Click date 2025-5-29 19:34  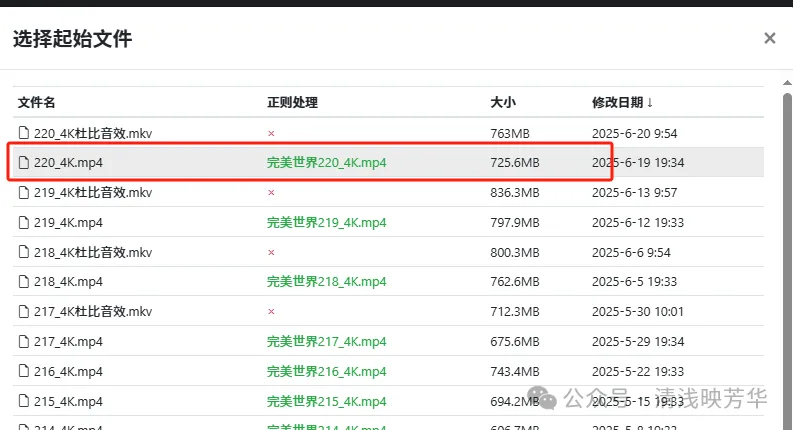pyautogui.click(x=638, y=341)
